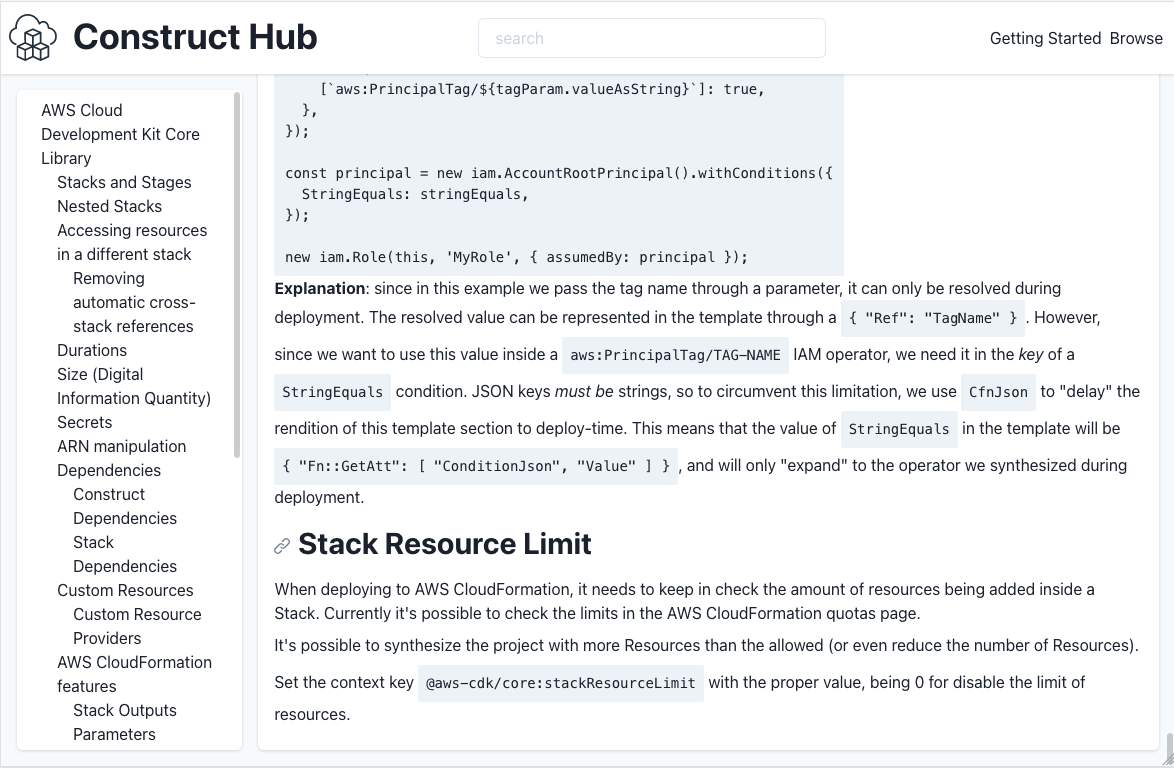
Task: Expand the Dependencies section
Action: click(108, 470)
